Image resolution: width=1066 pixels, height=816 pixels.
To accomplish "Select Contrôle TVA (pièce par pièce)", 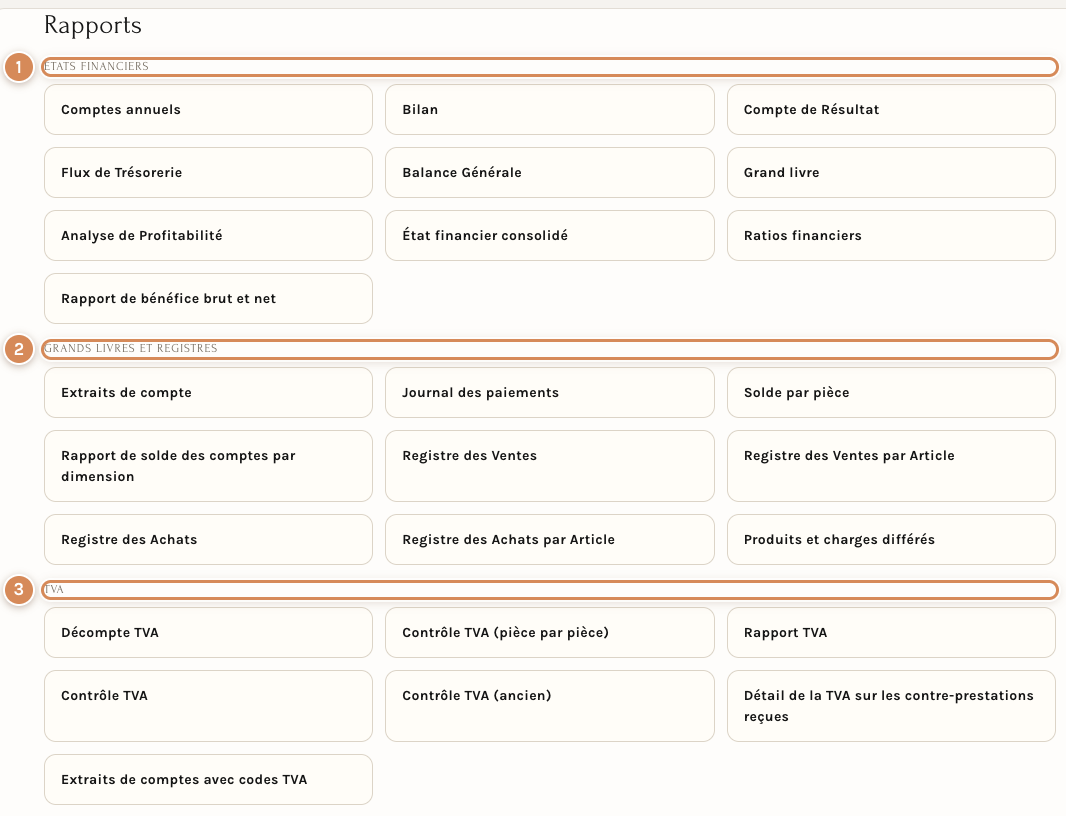I will [549, 632].
